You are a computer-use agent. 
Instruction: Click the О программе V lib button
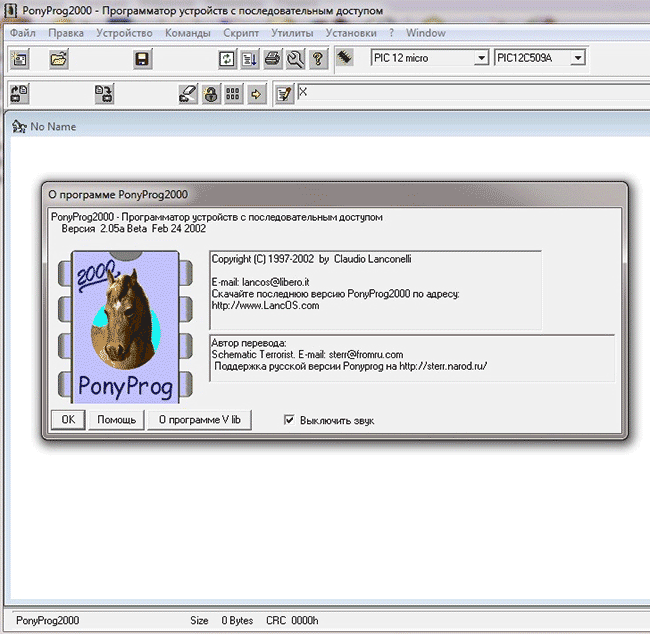(x=199, y=420)
